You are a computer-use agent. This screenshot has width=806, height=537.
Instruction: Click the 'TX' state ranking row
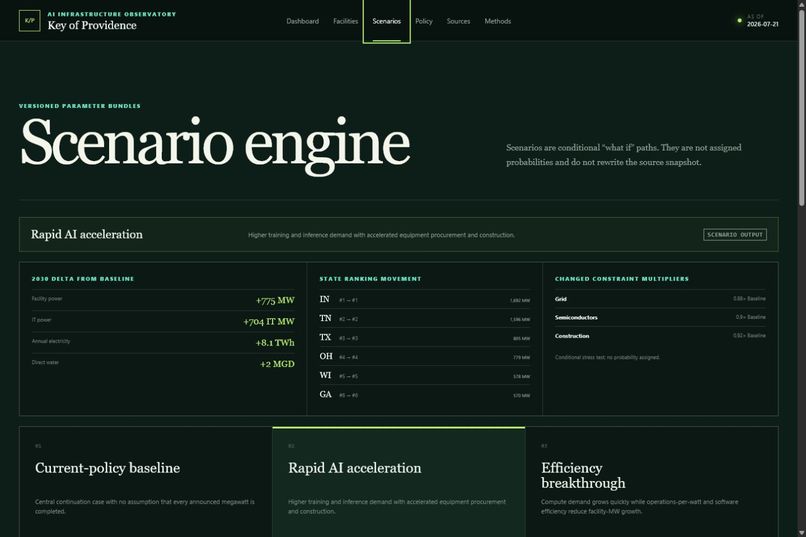[425, 338]
